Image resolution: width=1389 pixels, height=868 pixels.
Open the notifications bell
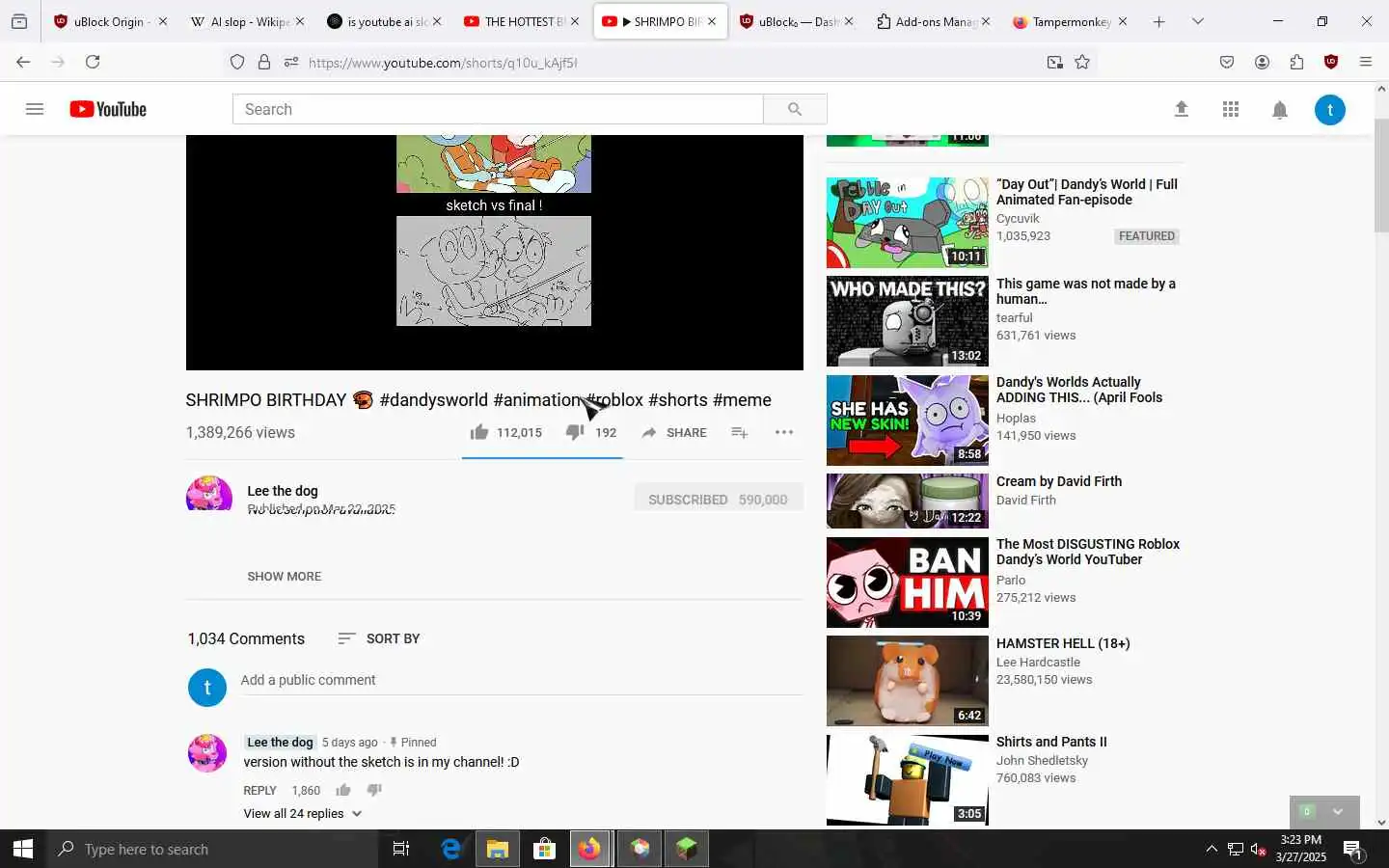click(1280, 110)
